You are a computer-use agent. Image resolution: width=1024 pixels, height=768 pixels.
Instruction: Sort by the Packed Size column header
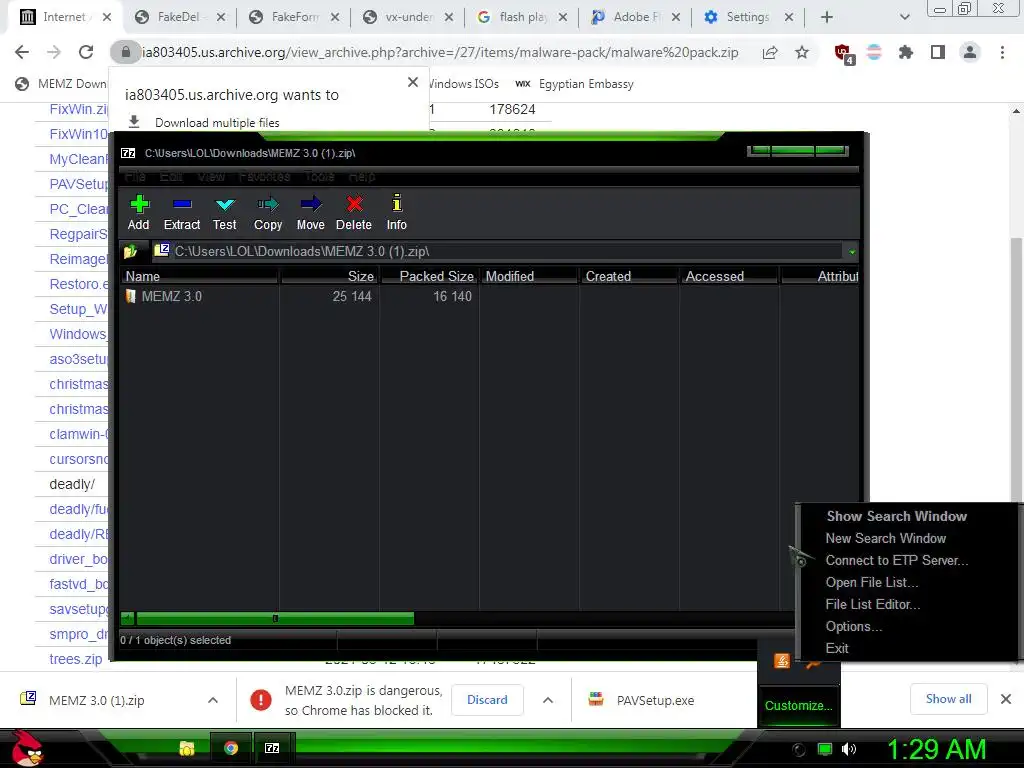point(429,276)
